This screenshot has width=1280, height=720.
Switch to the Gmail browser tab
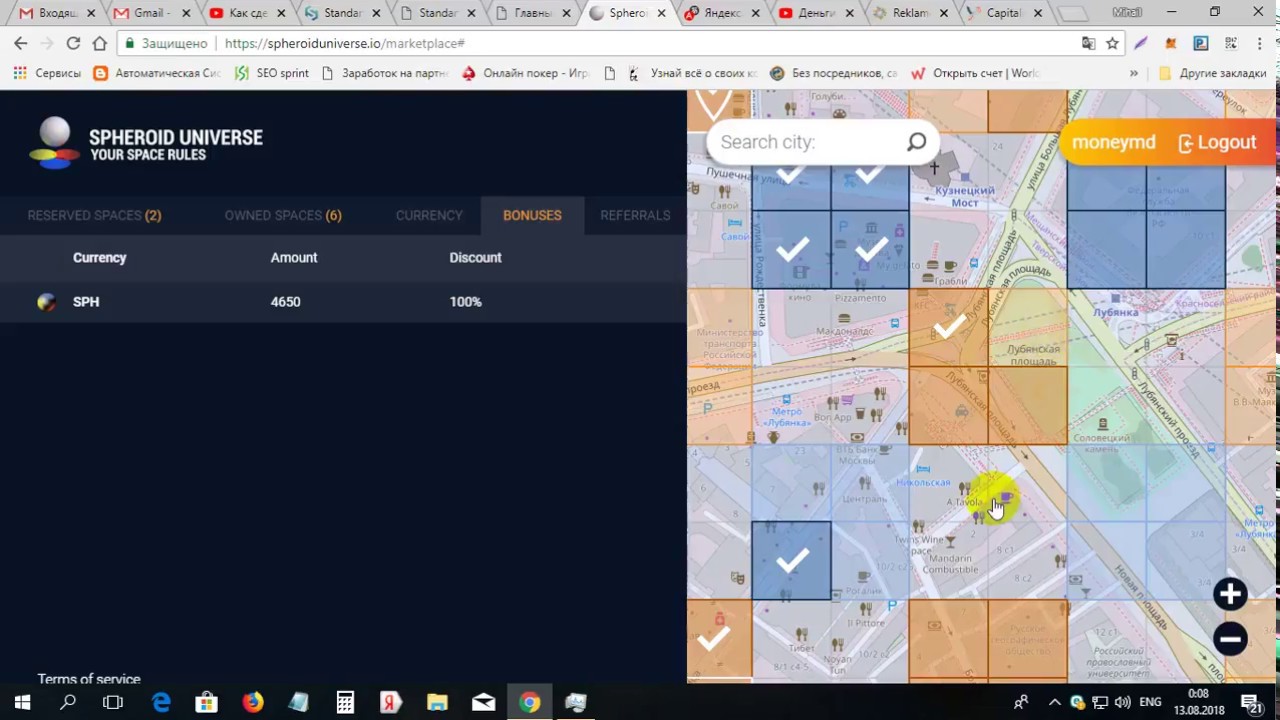149,13
